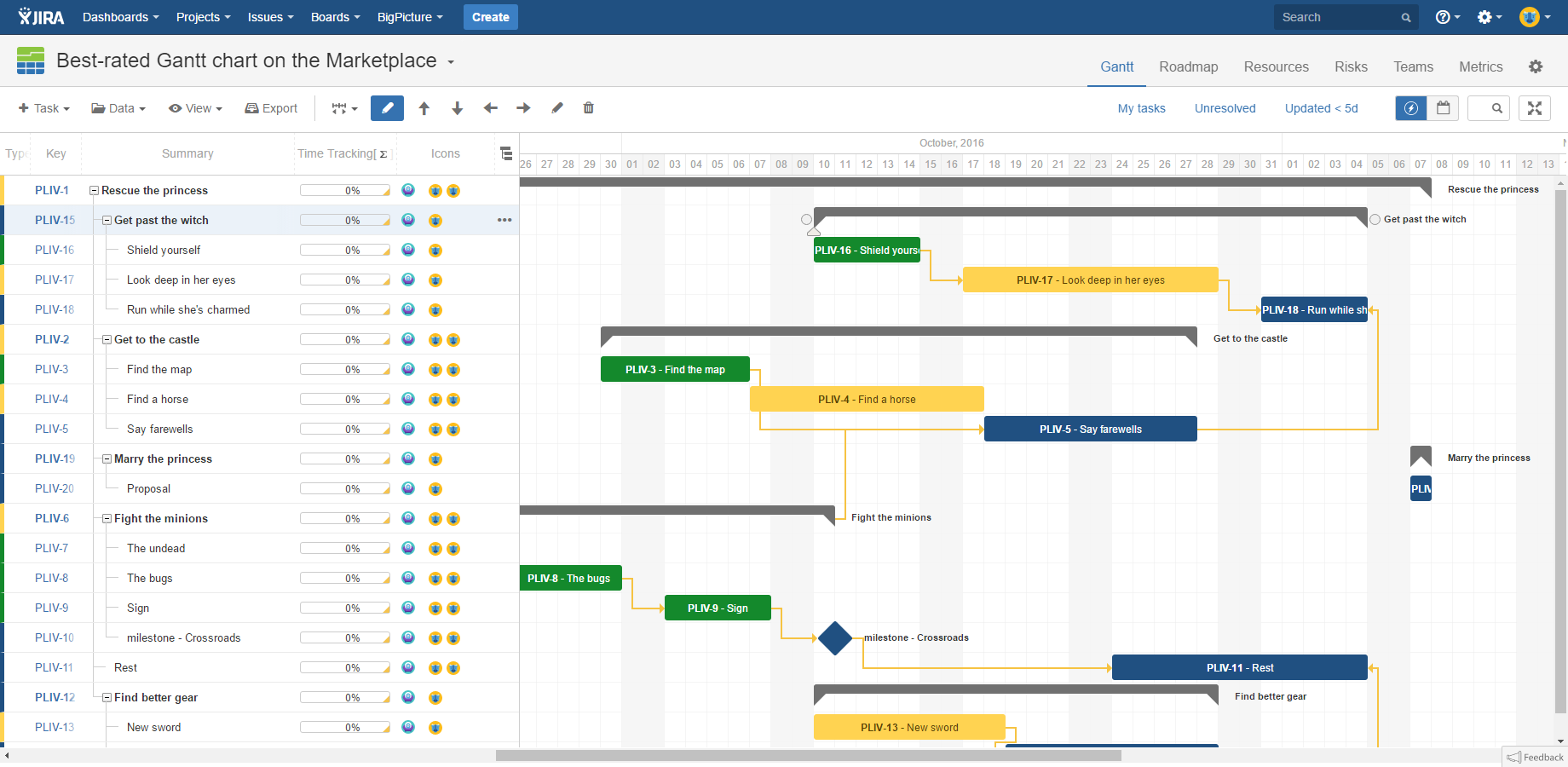Open the PLIV-11 issue key link
Viewport: 1568px width, 767px height.
tap(54, 667)
